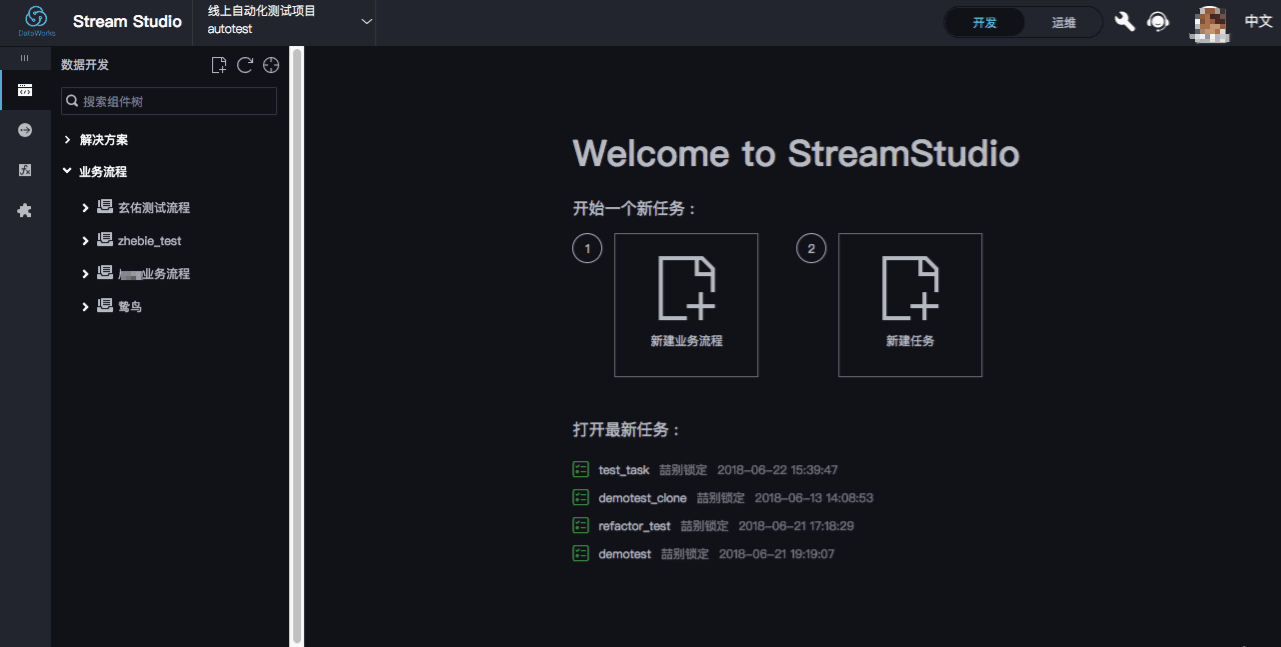Click the 新建任务 card
Image resolution: width=1281 pixels, height=647 pixels.
tap(910, 305)
